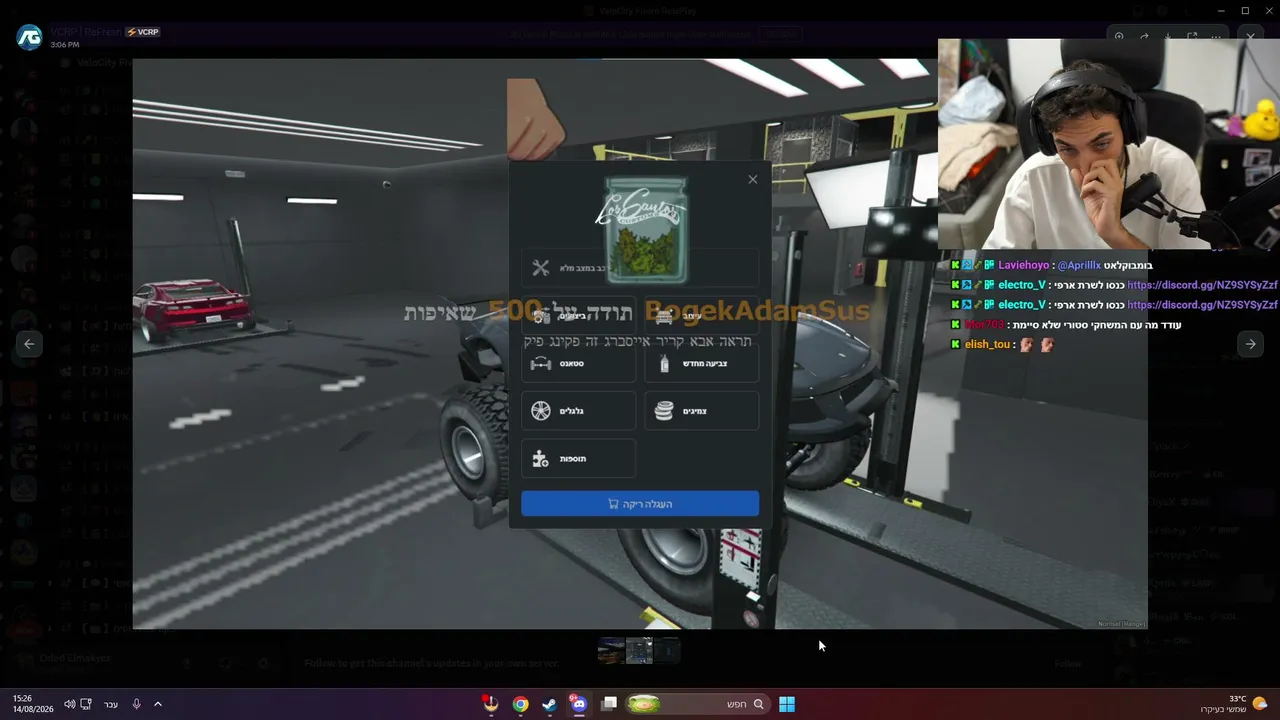Close the Los Santos Customs menu with X

point(753,180)
